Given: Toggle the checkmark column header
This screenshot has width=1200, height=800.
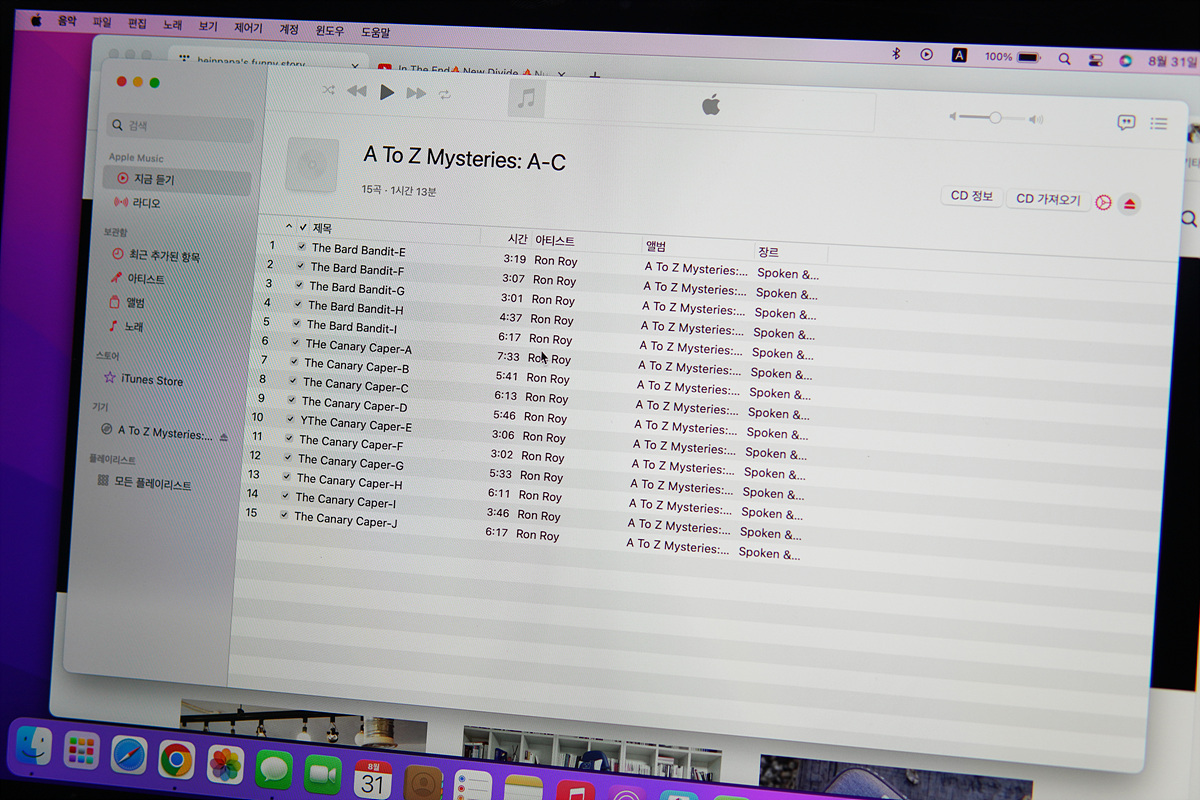Looking at the screenshot, I should pyautogui.click(x=303, y=227).
